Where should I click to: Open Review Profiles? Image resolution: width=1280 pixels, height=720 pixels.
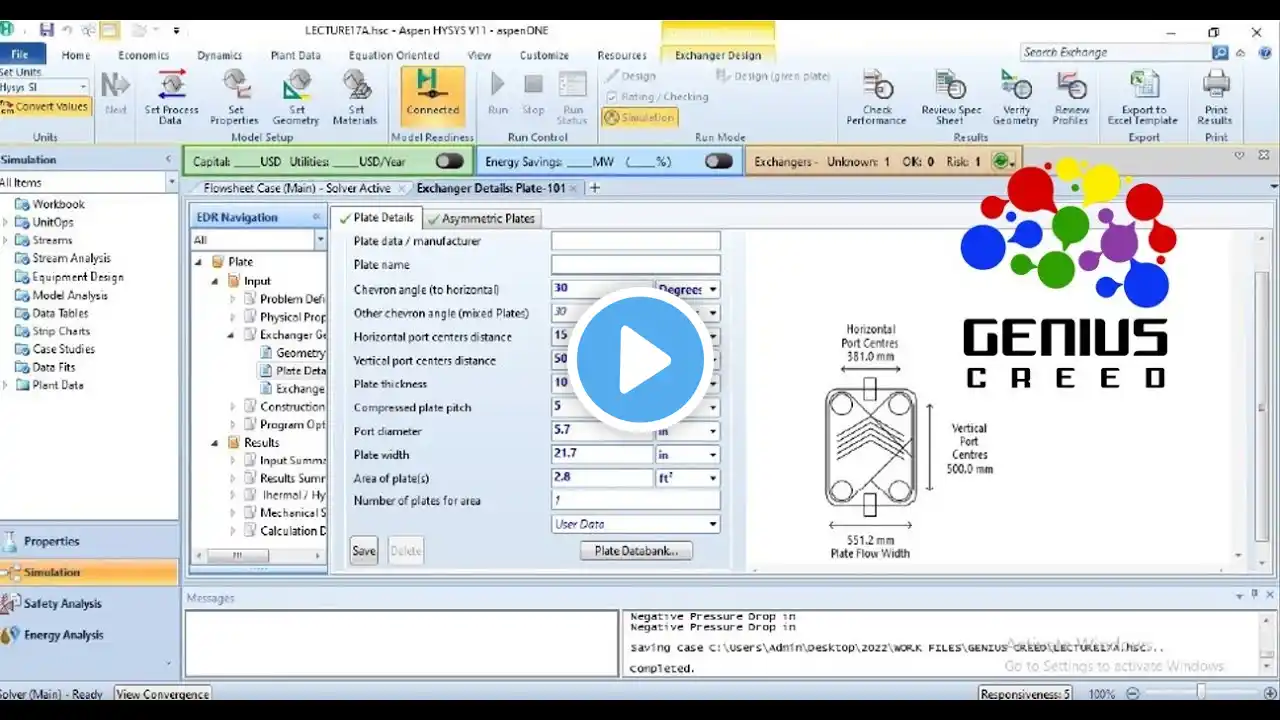point(1071,97)
